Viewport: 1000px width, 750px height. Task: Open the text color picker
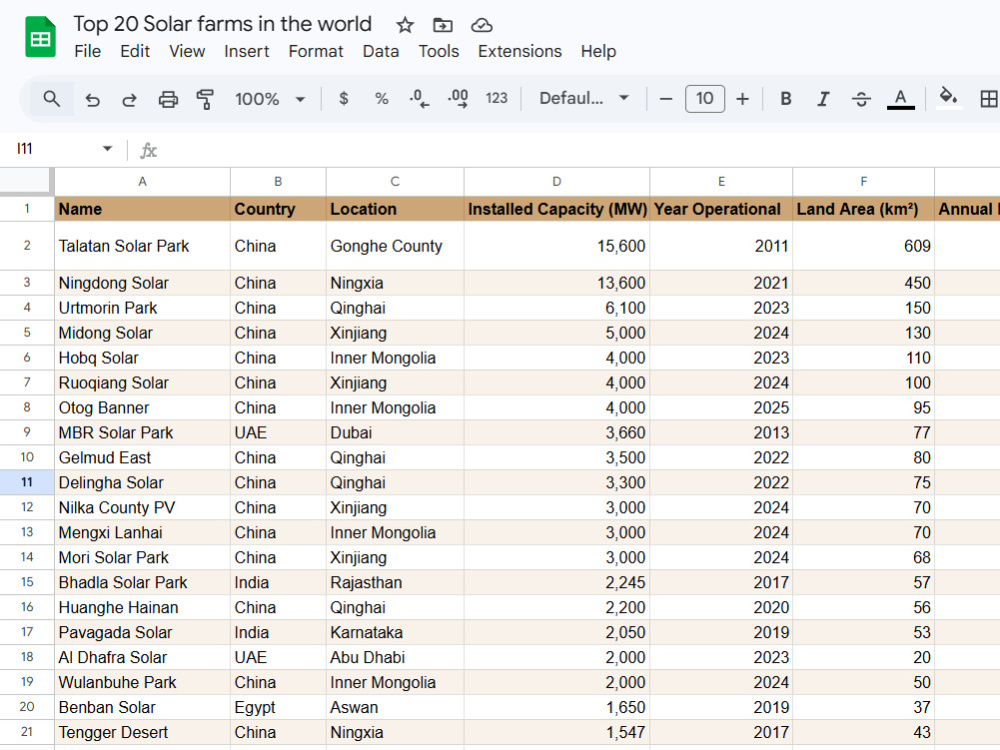pyautogui.click(x=901, y=99)
